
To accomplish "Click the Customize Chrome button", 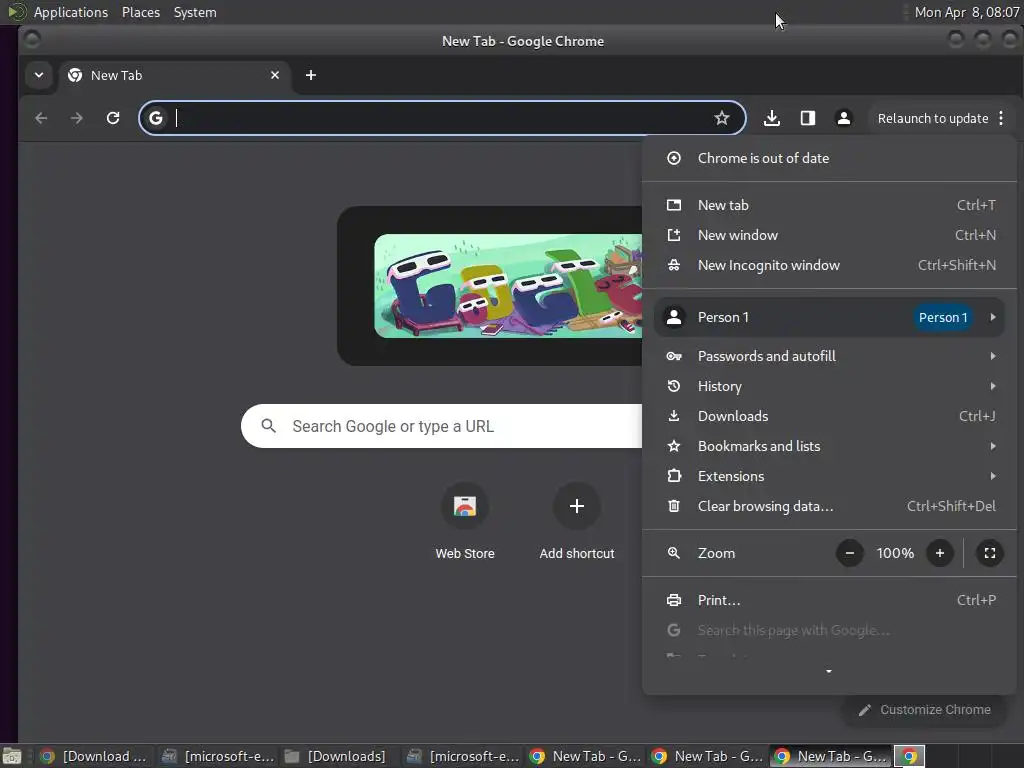I will tap(925, 710).
